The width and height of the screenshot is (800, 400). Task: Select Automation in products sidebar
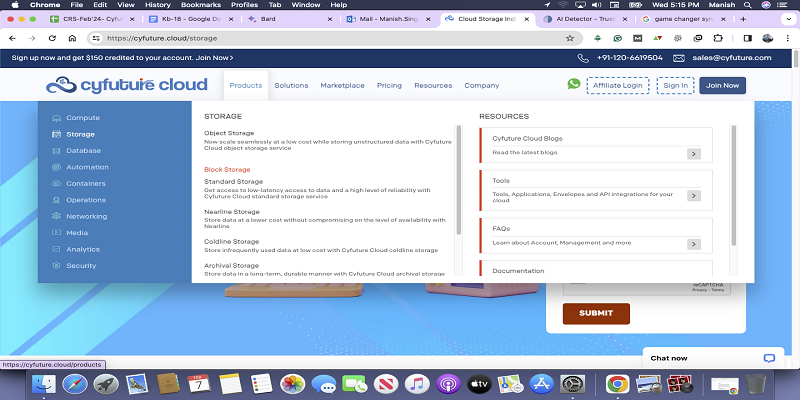[87, 167]
